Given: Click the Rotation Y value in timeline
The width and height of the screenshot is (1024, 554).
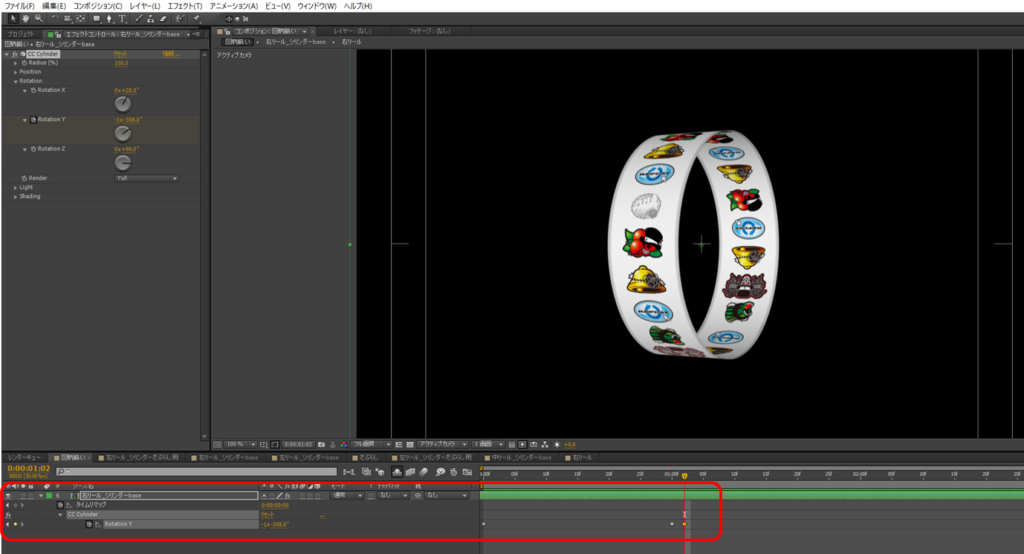Looking at the screenshot, I should [x=275, y=525].
